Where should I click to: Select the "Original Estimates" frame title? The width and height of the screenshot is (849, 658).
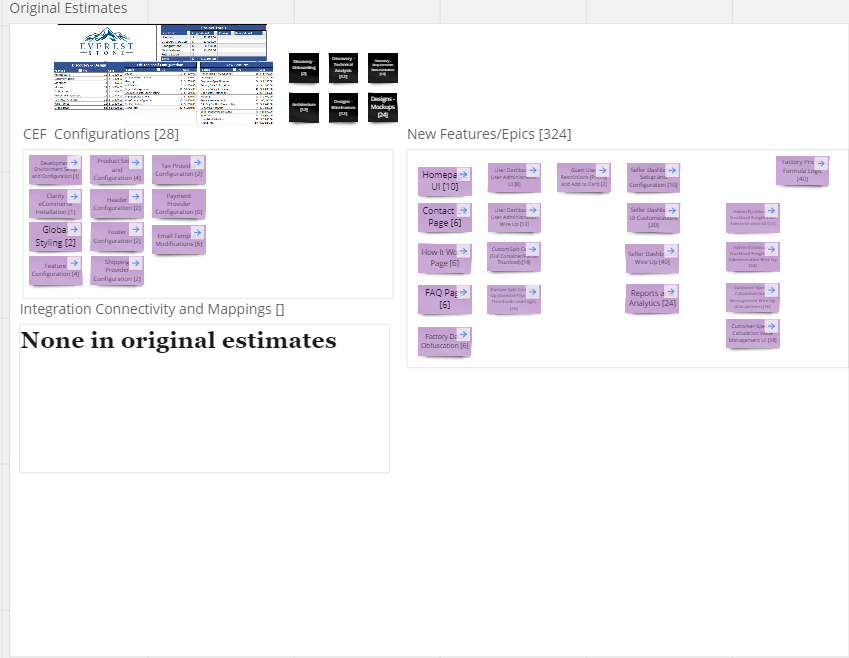(68, 8)
